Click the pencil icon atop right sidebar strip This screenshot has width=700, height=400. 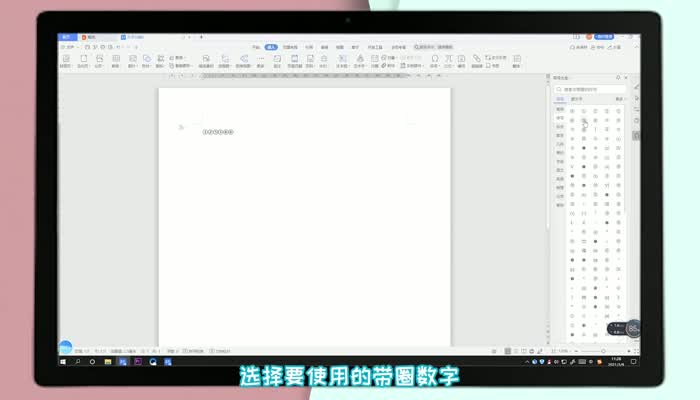[x=637, y=87]
